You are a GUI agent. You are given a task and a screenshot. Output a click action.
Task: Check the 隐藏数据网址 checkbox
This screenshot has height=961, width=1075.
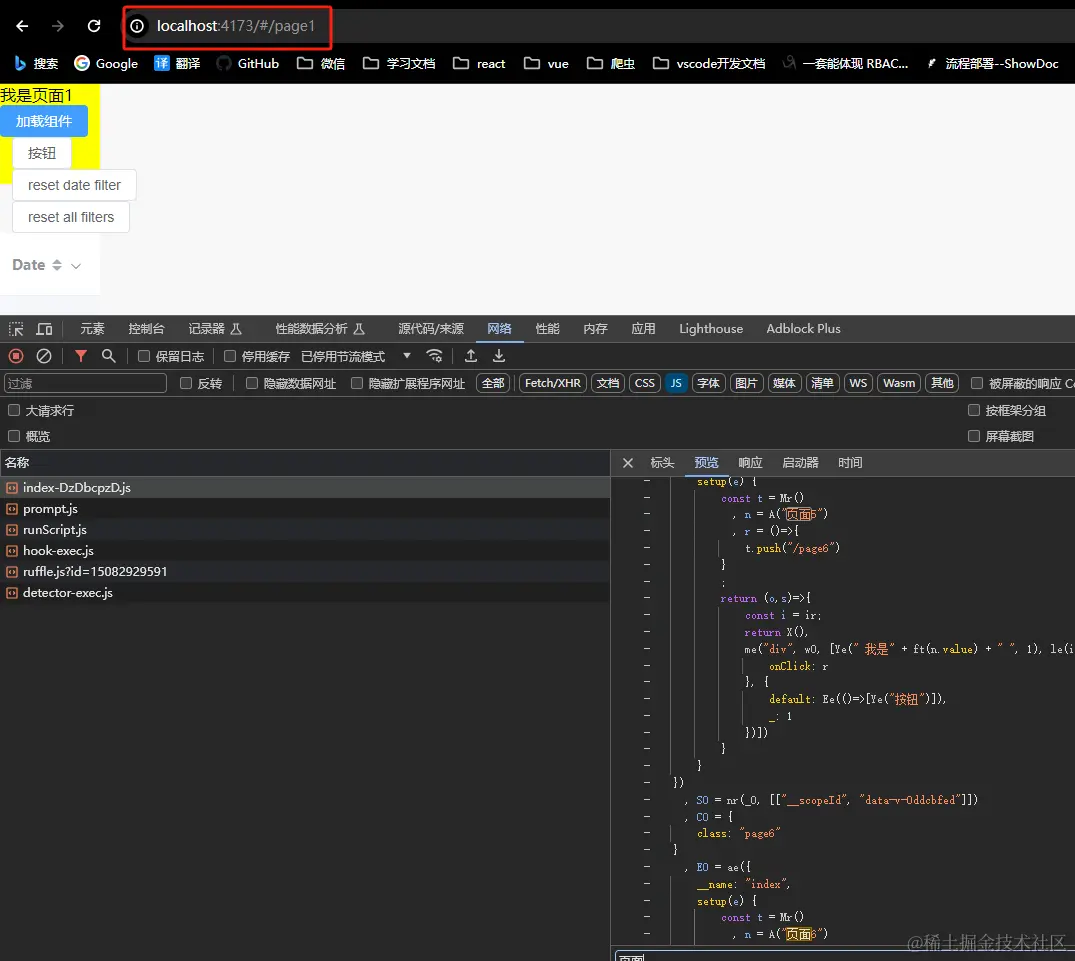pos(252,383)
